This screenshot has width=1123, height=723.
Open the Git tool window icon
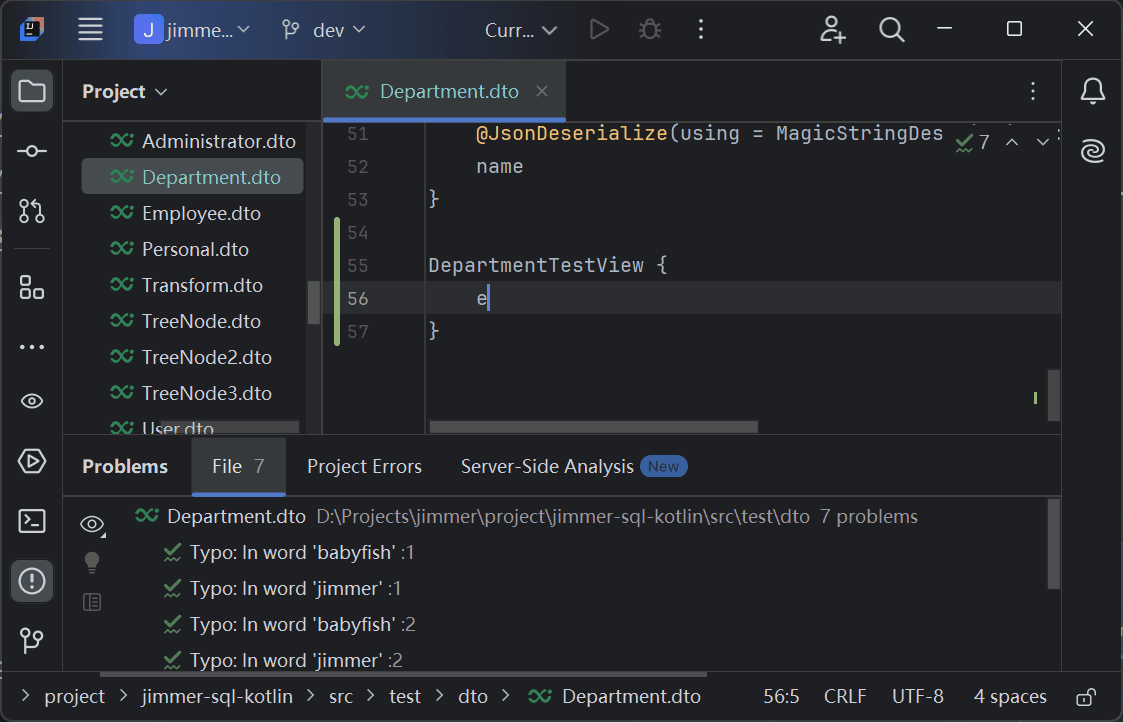pos(32,639)
